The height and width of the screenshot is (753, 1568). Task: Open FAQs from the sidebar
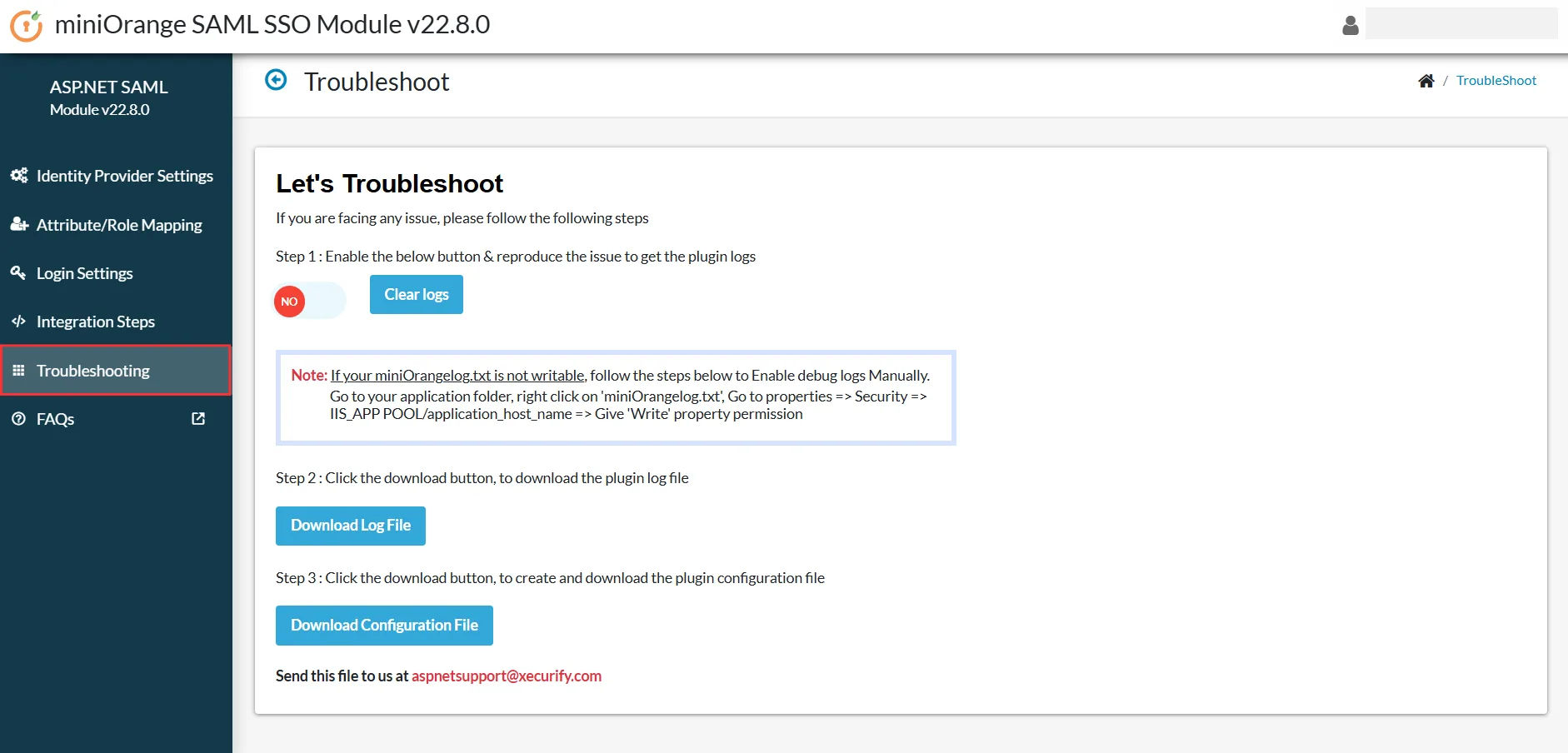pyautogui.click(x=116, y=419)
